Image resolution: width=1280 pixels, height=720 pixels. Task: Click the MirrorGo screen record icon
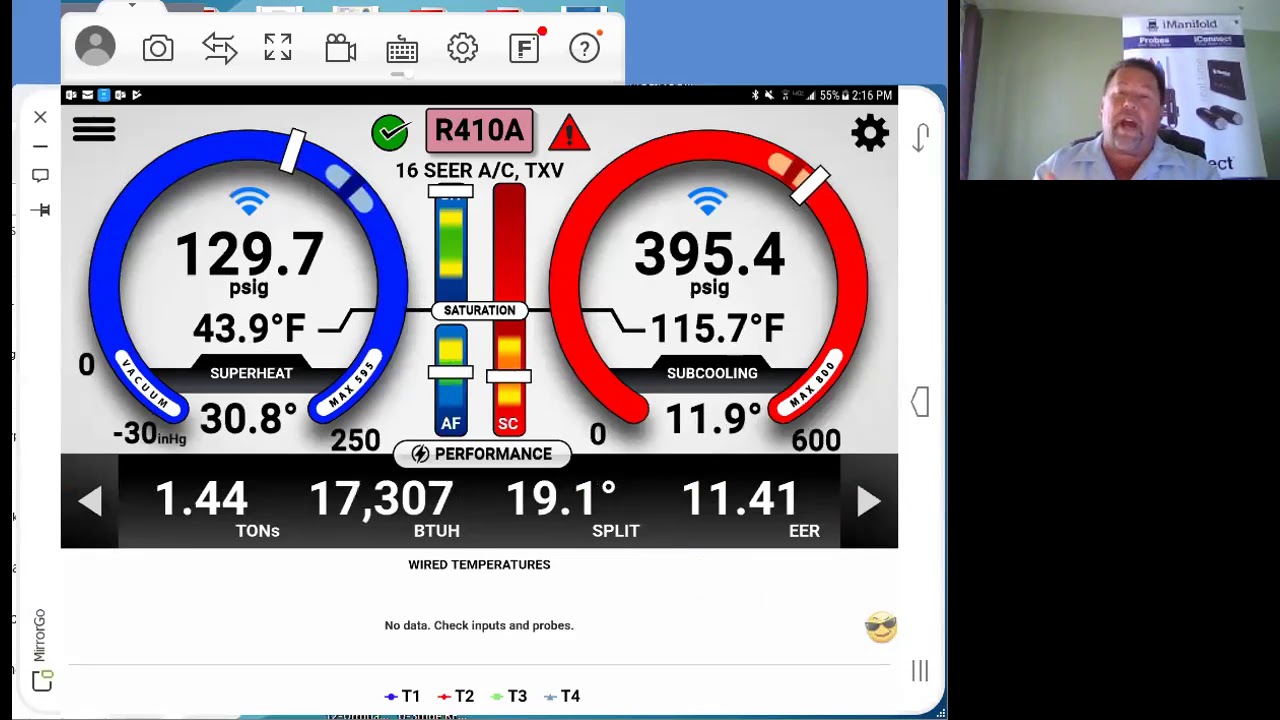[340, 48]
